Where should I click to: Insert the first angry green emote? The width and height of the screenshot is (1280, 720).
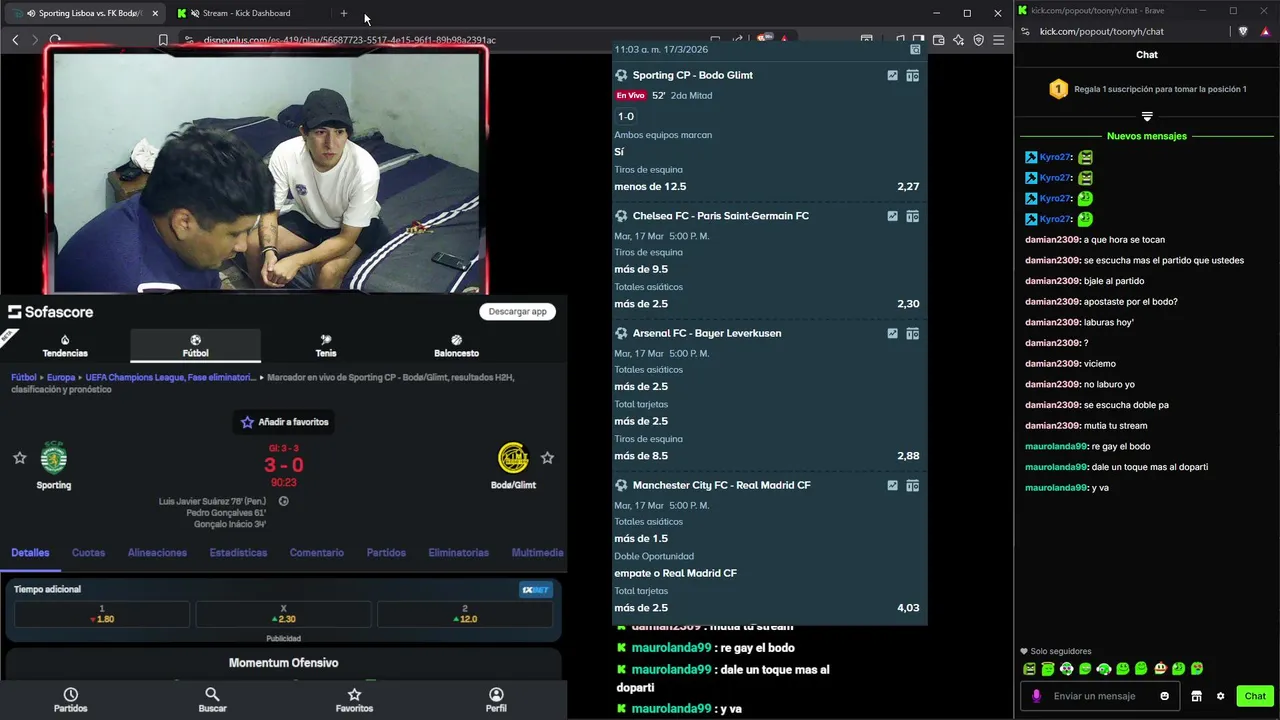pos(1029,668)
